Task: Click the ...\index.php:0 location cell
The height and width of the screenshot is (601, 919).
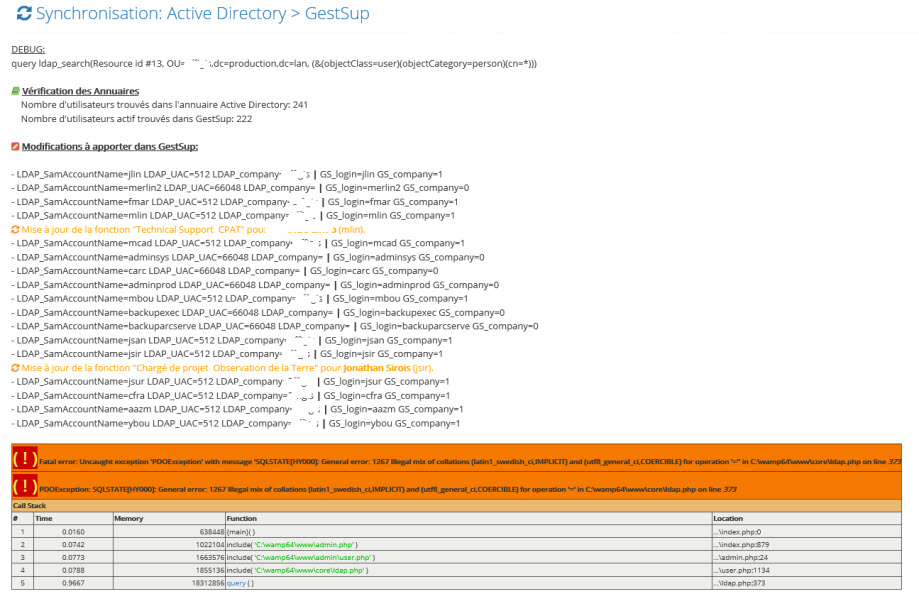Action: [x=807, y=532]
